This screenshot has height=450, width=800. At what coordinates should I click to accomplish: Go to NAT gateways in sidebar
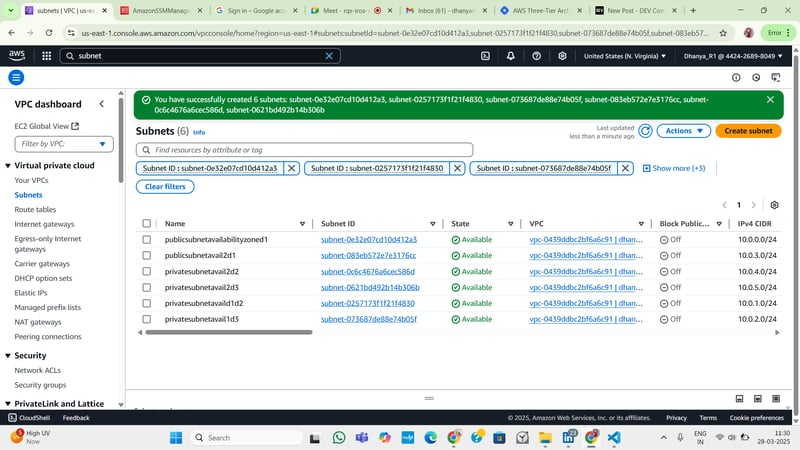point(38,322)
